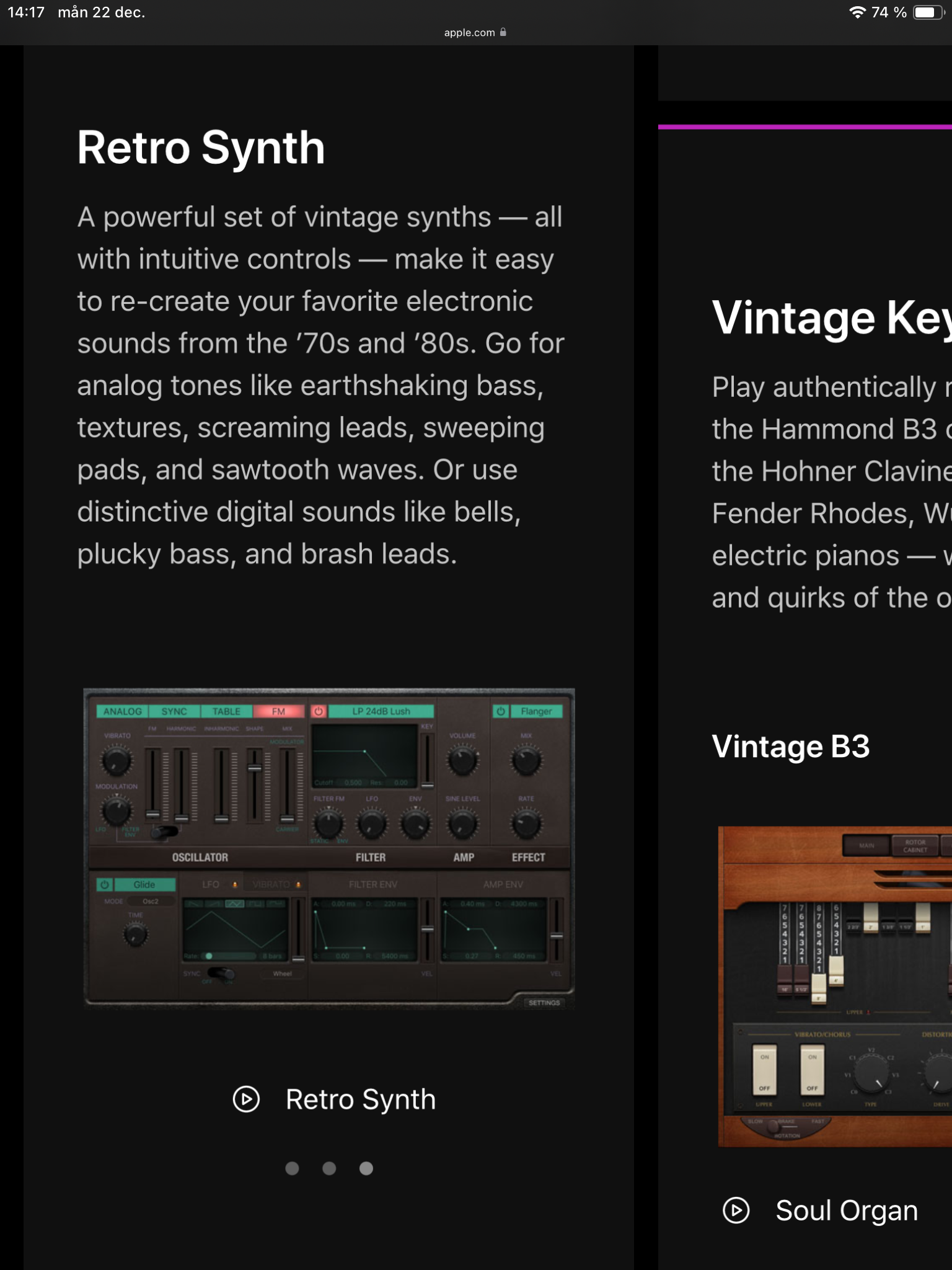The image size is (952, 1270).
Task: Play the Retro Synth audio demo
Action: 246,1099
